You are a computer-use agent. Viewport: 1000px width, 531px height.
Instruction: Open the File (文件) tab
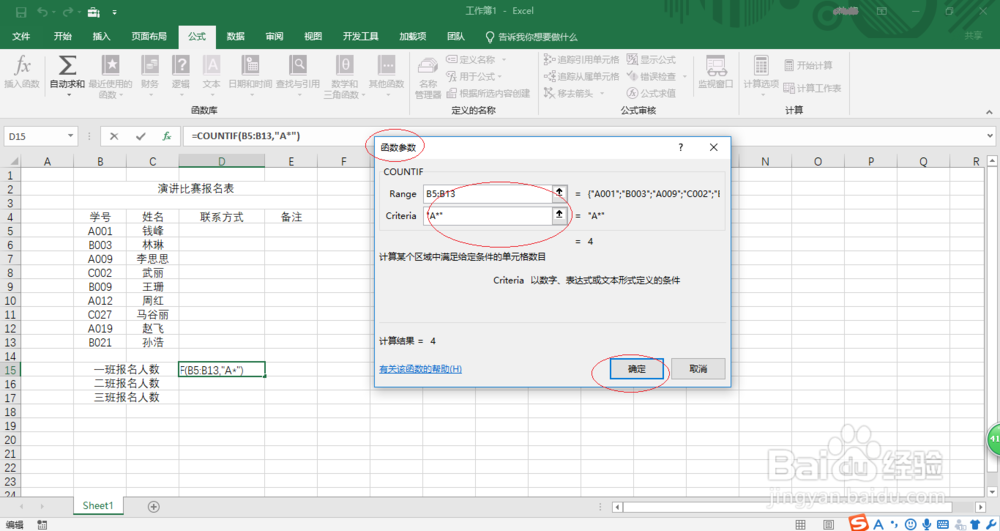(x=21, y=36)
